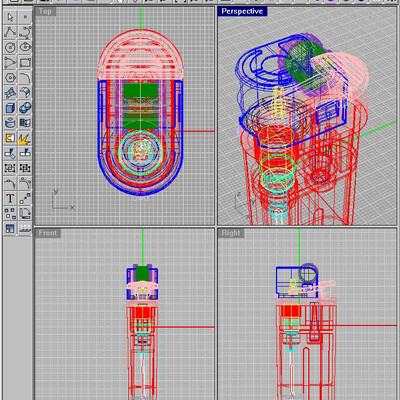The height and width of the screenshot is (400, 400).
Task: Select the Fillet curves tool
Action: coord(25,78)
